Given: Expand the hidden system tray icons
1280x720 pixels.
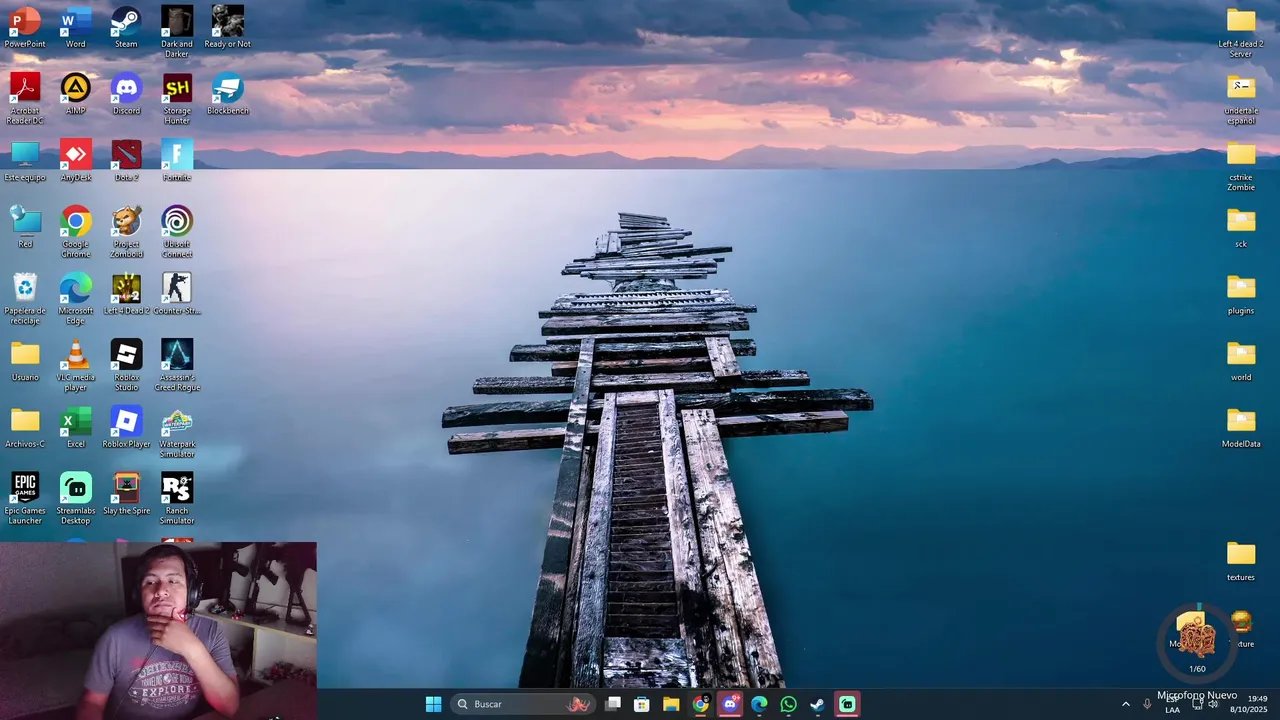Looking at the screenshot, I should click(x=1125, y=704).
